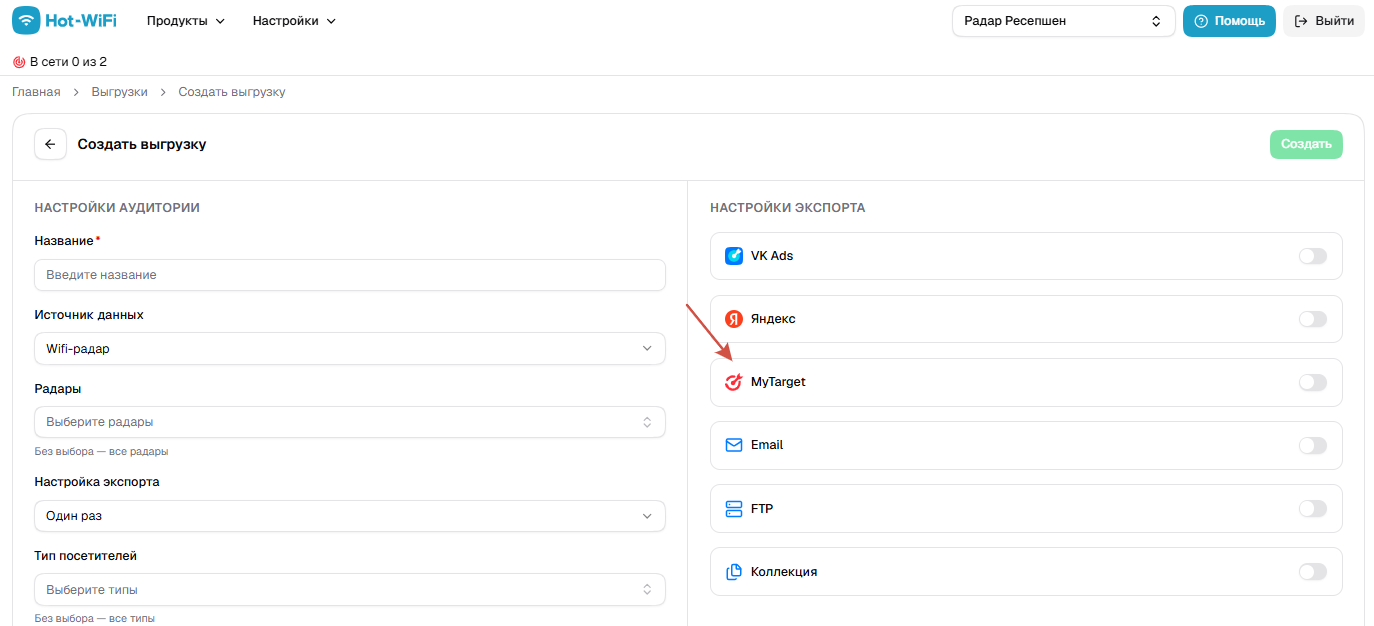The image size is (1374, 626).
Task: Click the hint Без выбора — все типы
Action: pyautogui.click(x=94, y=619)
